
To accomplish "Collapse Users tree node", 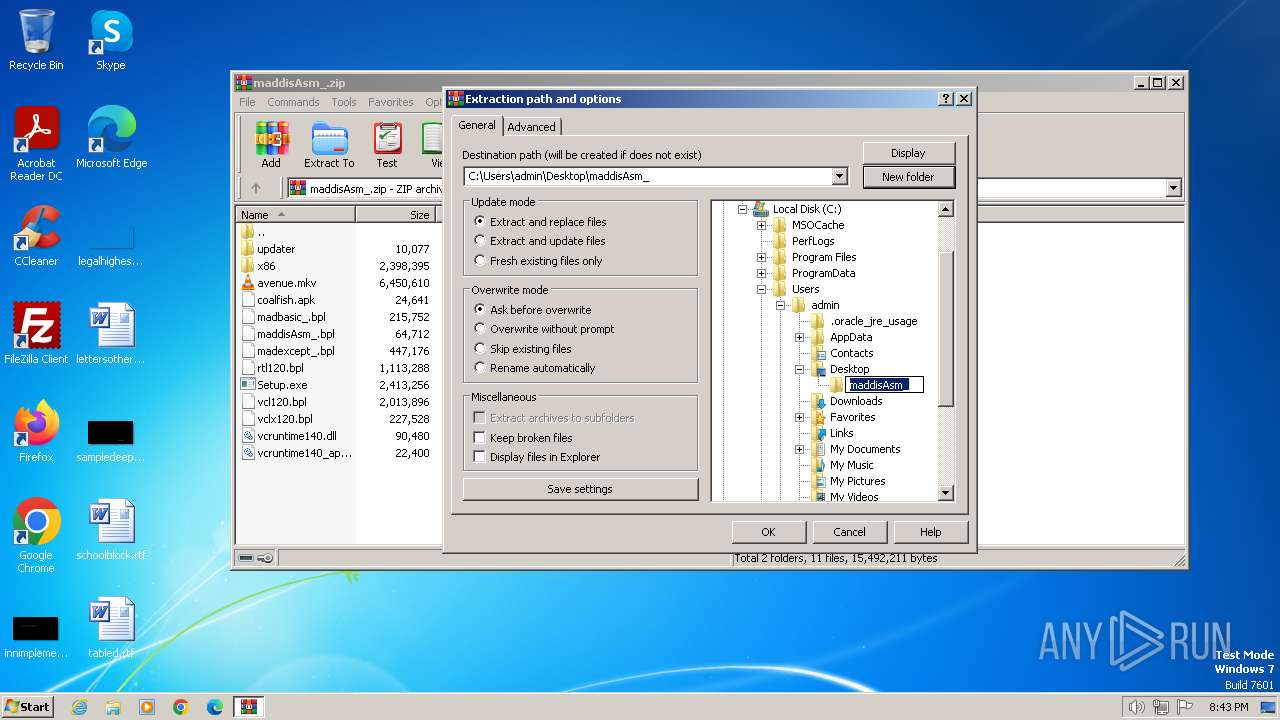I will 762,289.
